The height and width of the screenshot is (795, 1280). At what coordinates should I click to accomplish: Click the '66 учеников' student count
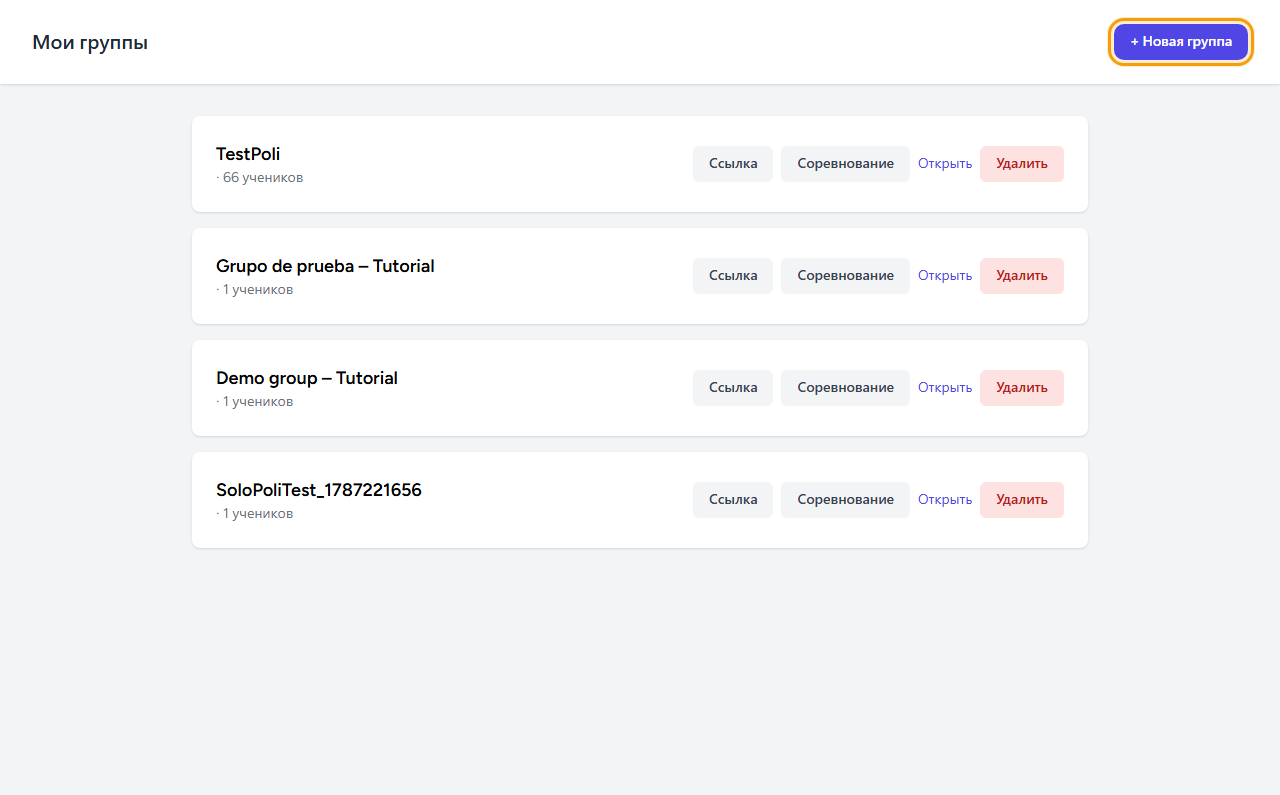click(x=263, y=178)
